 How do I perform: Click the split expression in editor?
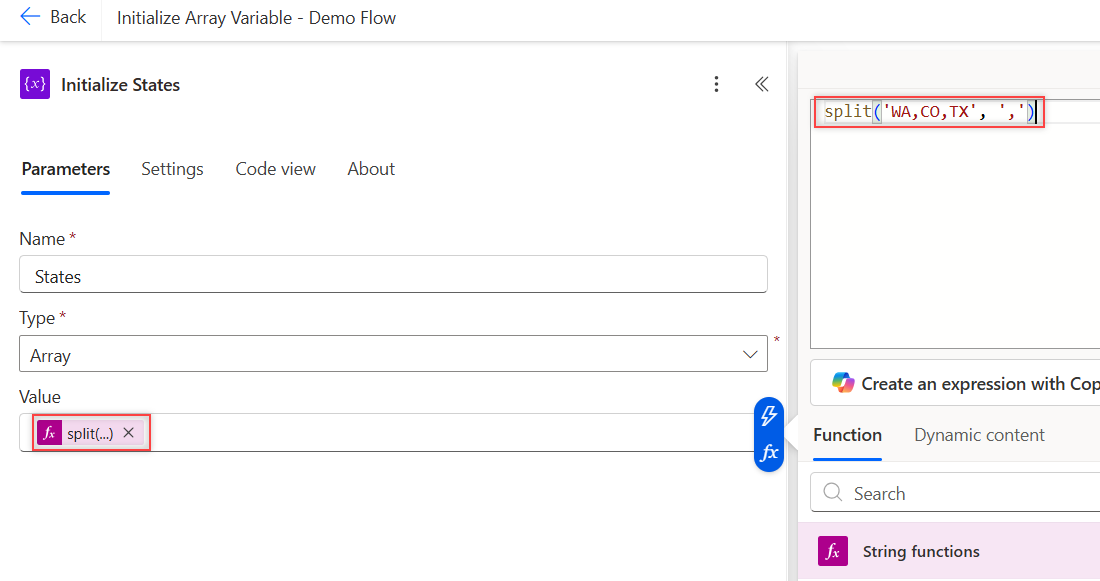point(930,112)
